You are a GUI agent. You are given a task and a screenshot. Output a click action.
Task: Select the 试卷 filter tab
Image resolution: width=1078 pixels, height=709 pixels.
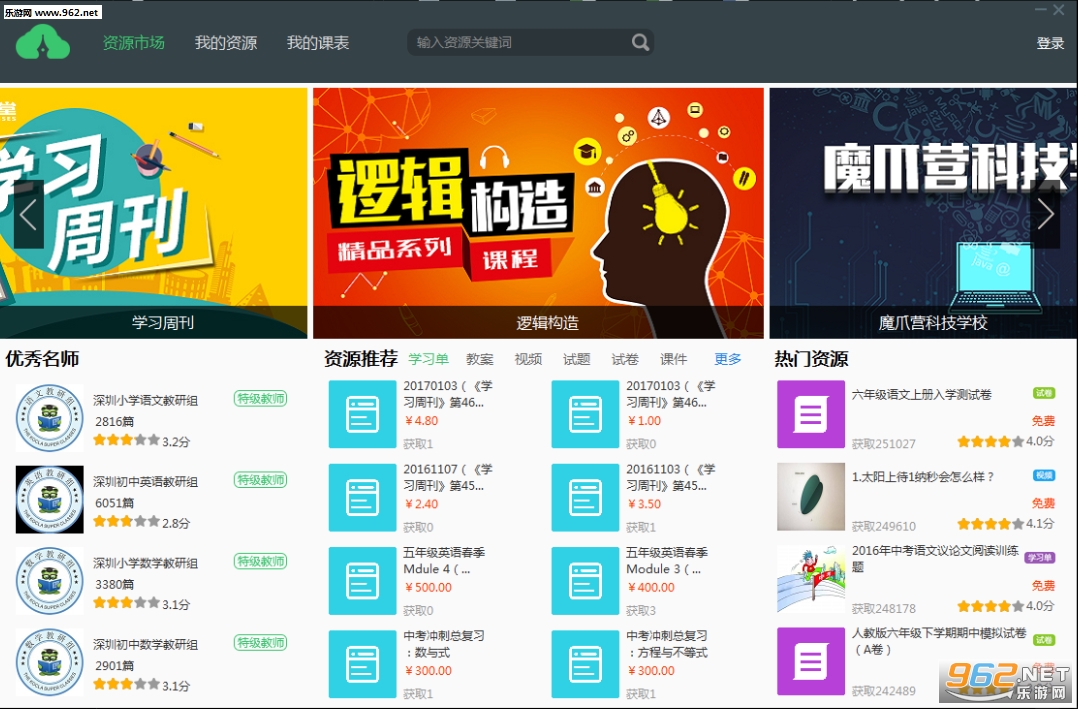[625, 359]
